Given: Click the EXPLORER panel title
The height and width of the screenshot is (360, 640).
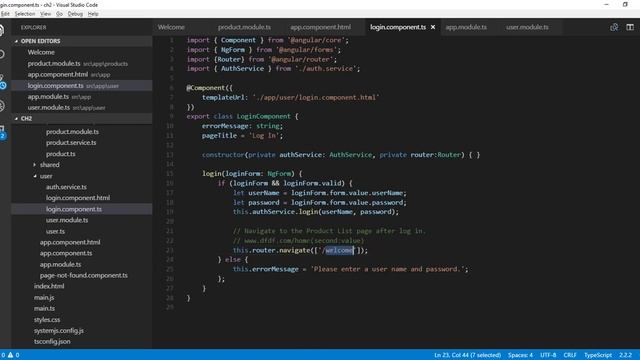Looking at the screenshot, I should 33,27.
